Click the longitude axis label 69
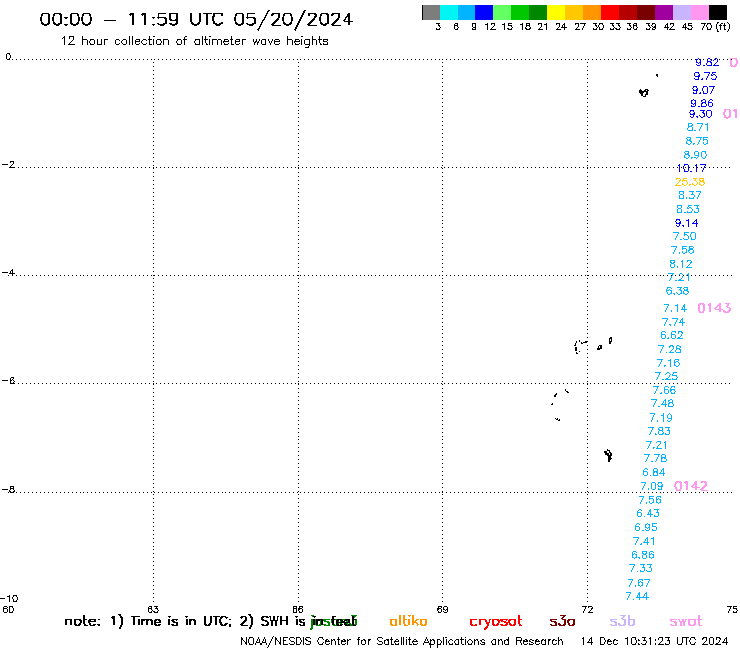Viewport: 740px width, 650px height. (442, 609)
